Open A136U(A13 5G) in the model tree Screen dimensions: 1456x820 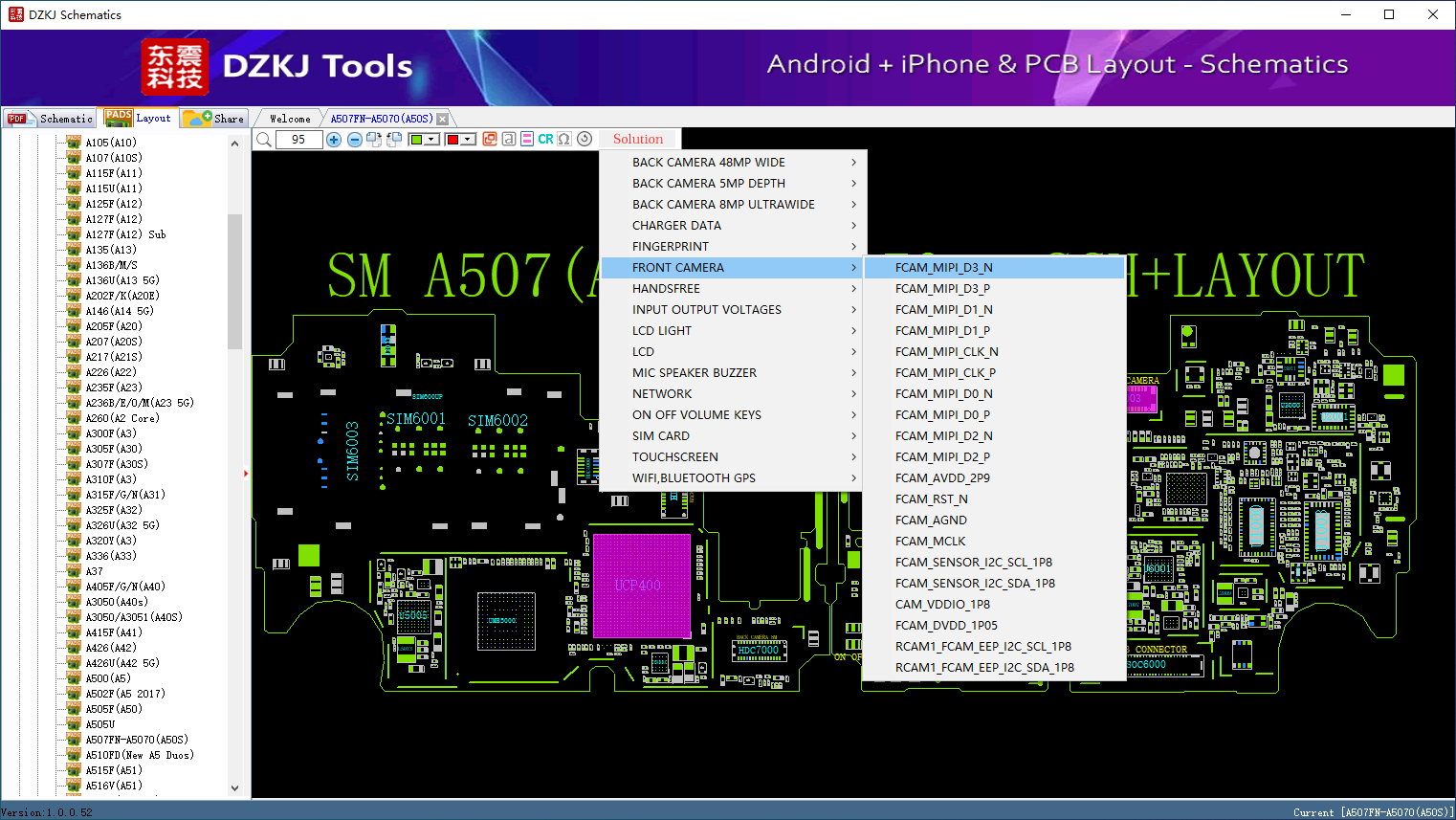pyautogui.click(x=122, y=280)
